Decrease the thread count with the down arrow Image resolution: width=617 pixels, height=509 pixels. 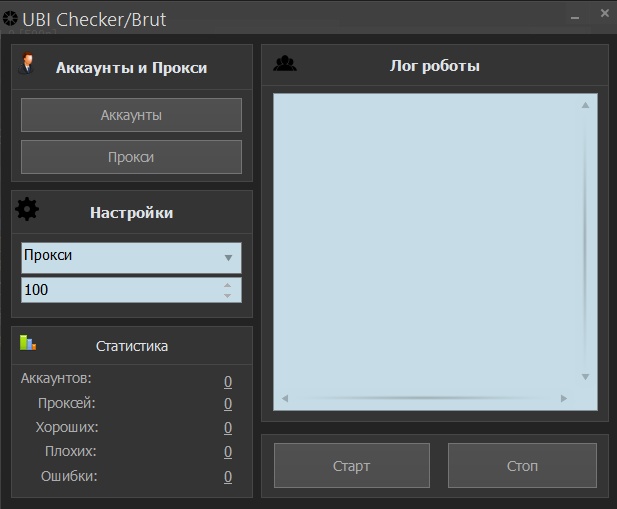pos(227,295)
